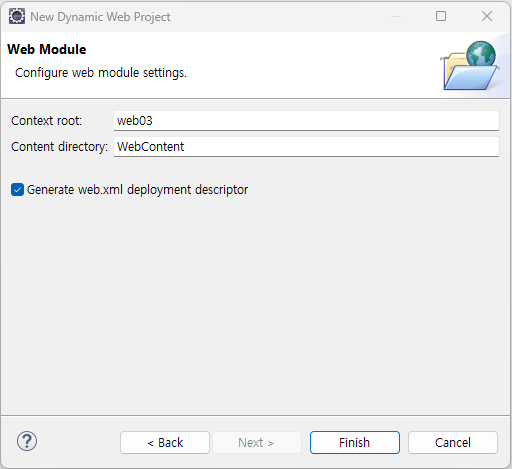
Task: Click the Content directory label
Action: (x=59, y=147)
